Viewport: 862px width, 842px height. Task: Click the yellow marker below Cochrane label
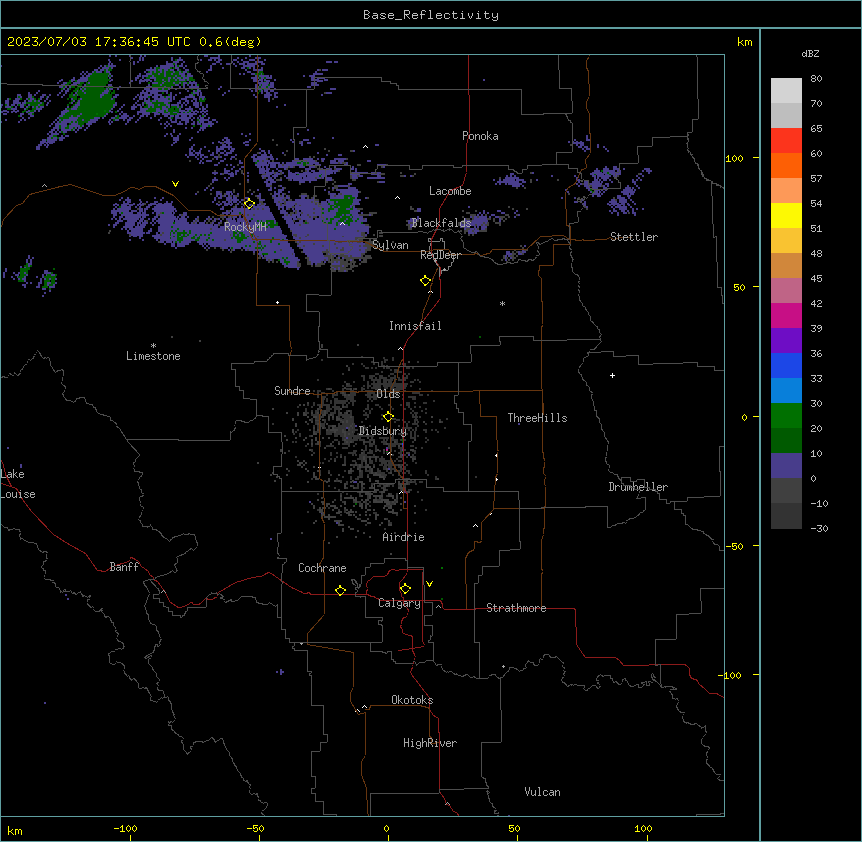[340, 590]
